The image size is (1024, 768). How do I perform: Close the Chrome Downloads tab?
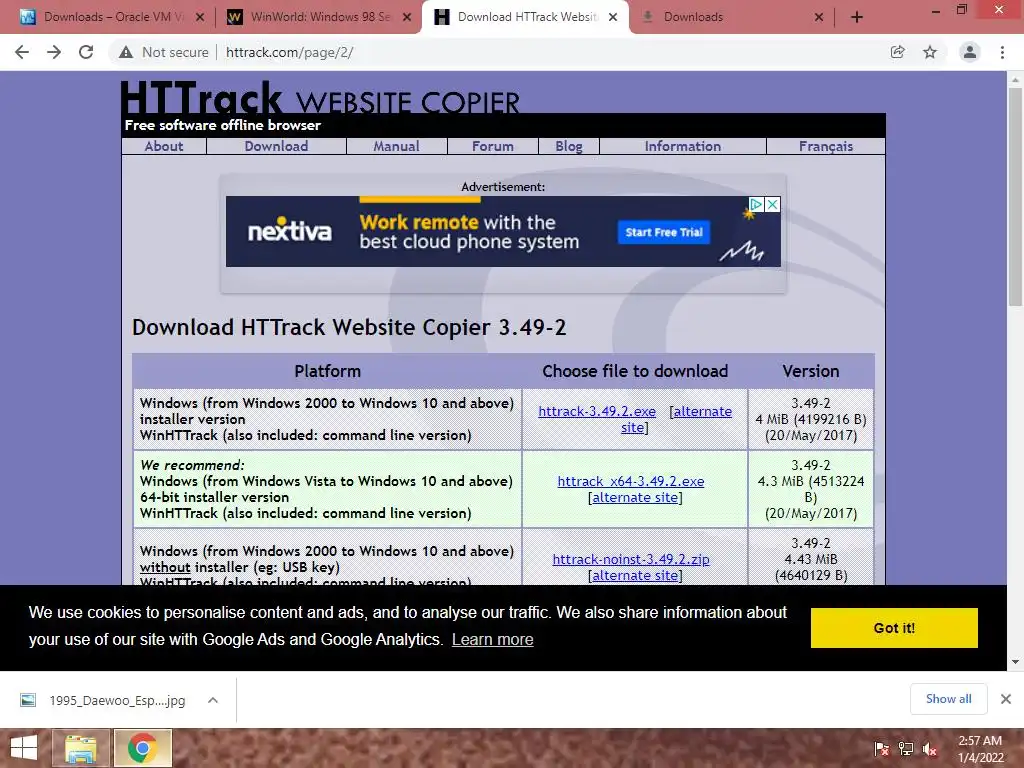pos(819,17)
